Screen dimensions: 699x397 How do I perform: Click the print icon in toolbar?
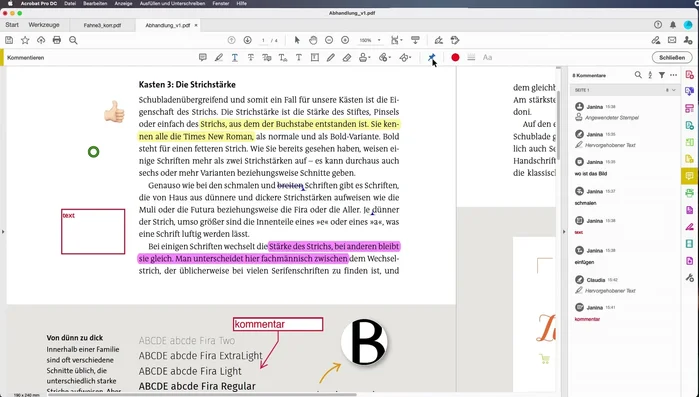pos(57,40)
